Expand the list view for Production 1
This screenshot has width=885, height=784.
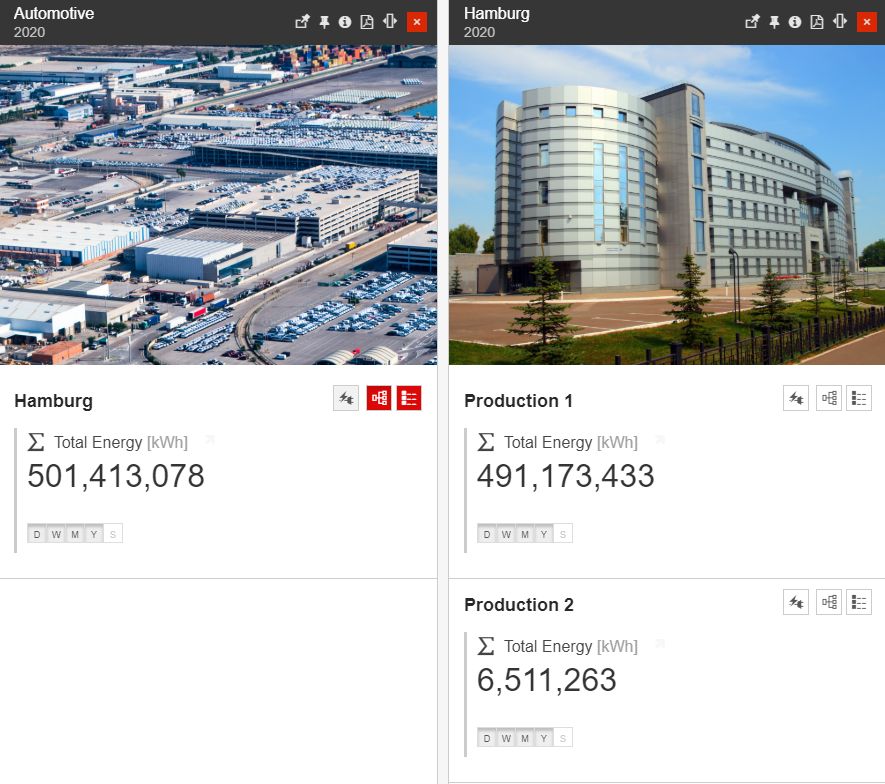tap(859, 398)
